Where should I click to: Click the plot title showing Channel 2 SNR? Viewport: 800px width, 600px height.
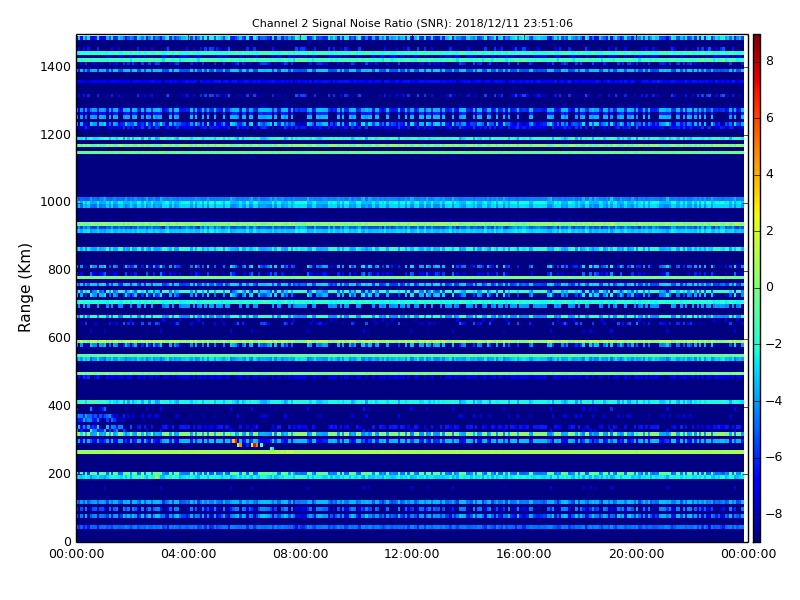[x=412, y=23]
